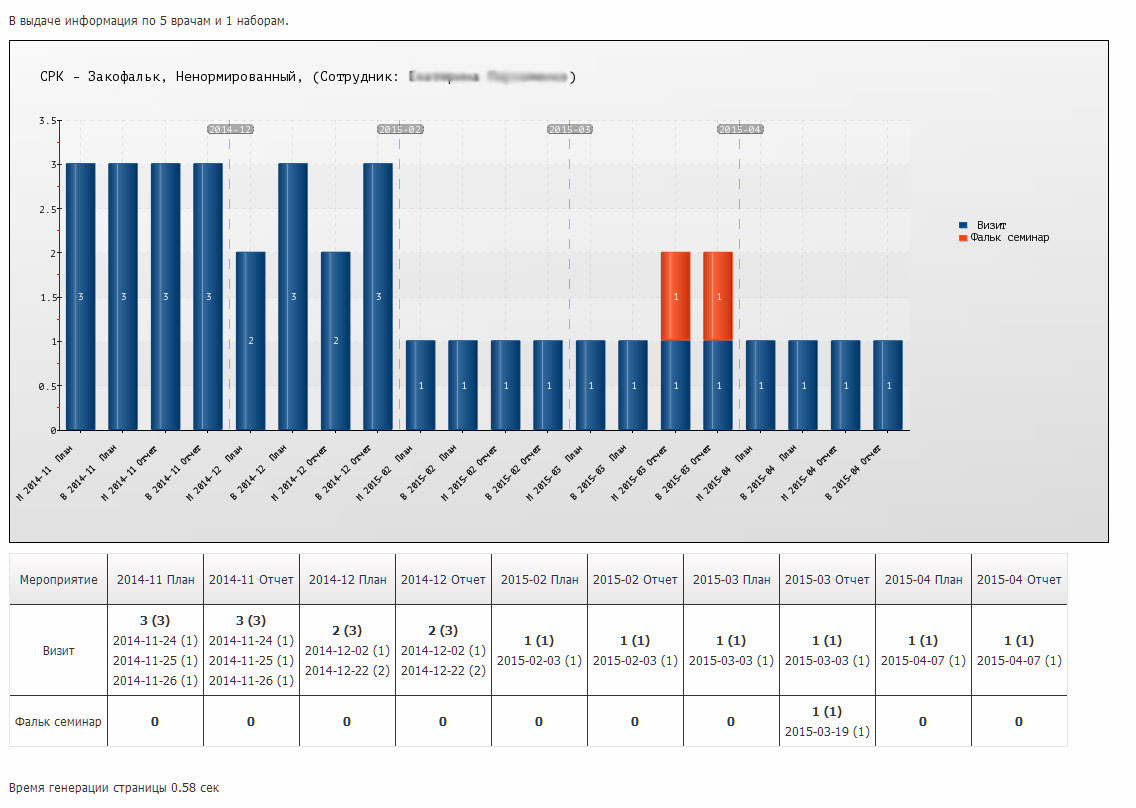The width and height of the screenshot is (1136, 808).
Task: Click the blue Визит legend swatch
Action: (963, 226)
